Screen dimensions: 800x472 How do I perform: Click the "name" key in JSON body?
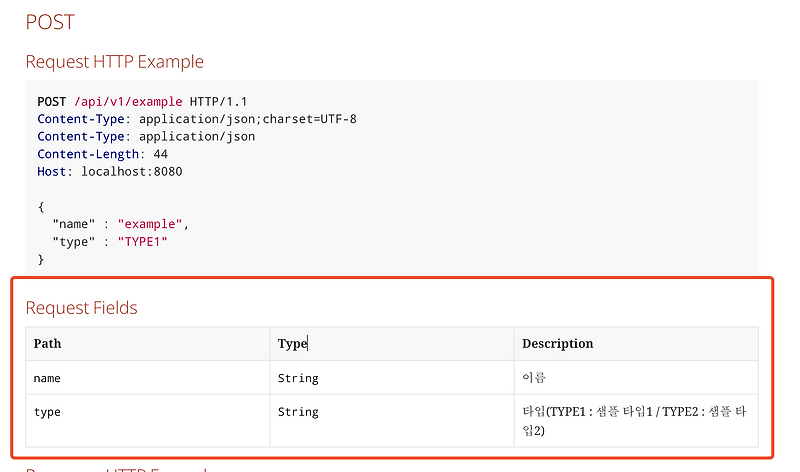tap(73, 224)
